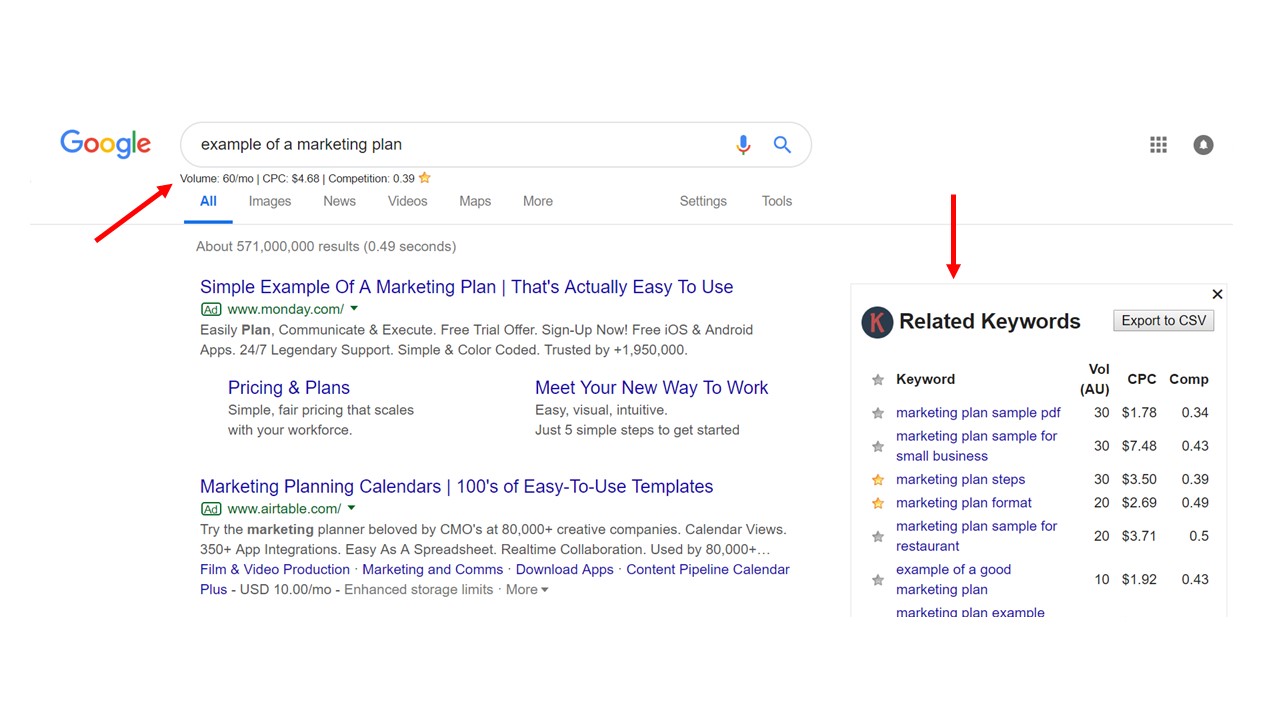Click the Keywords Everywhere K logo
Image resolution: width=1280 pixels, height=720 pixels.
[x=877, y=322]
